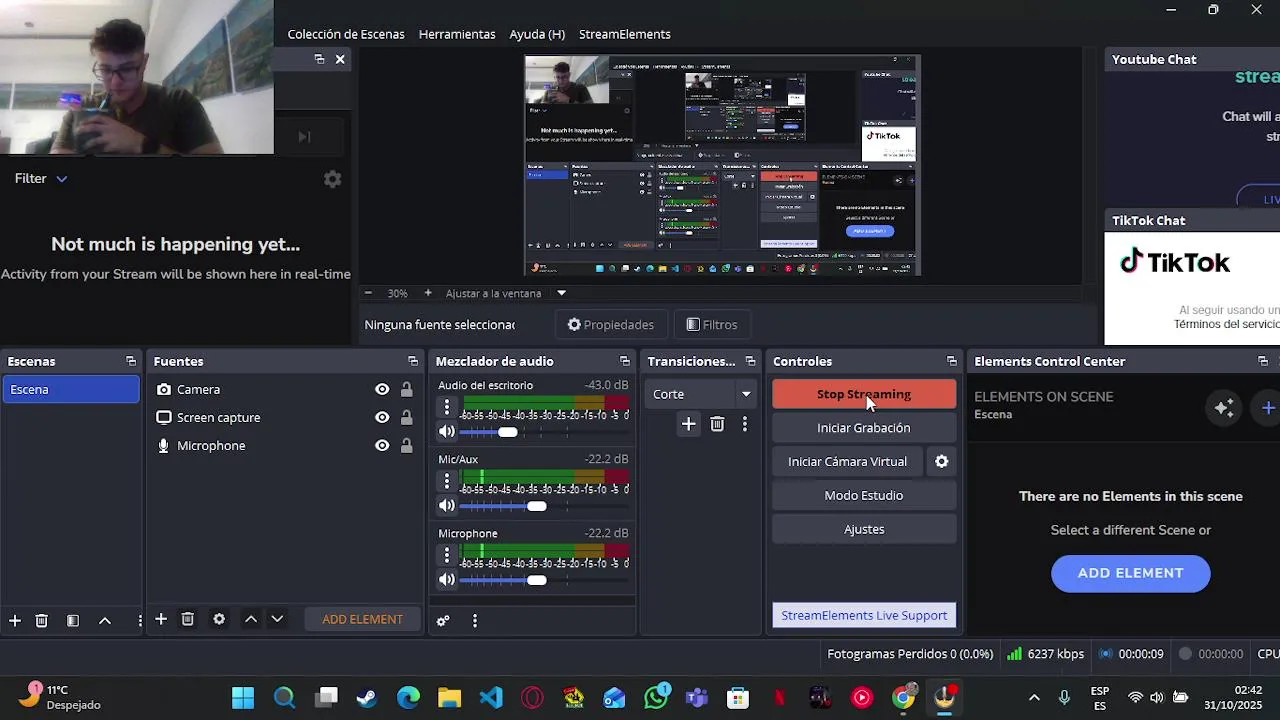Click blue ADD ELEMENT button in Elements Control Center
The height and width of the screenshot is (720, 1280).
click(x=1131, y=574)
